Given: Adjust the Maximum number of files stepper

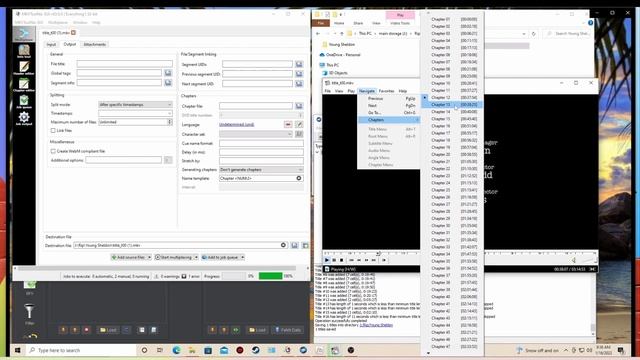Looking at the screenshot, I should [x=170, y=122].
